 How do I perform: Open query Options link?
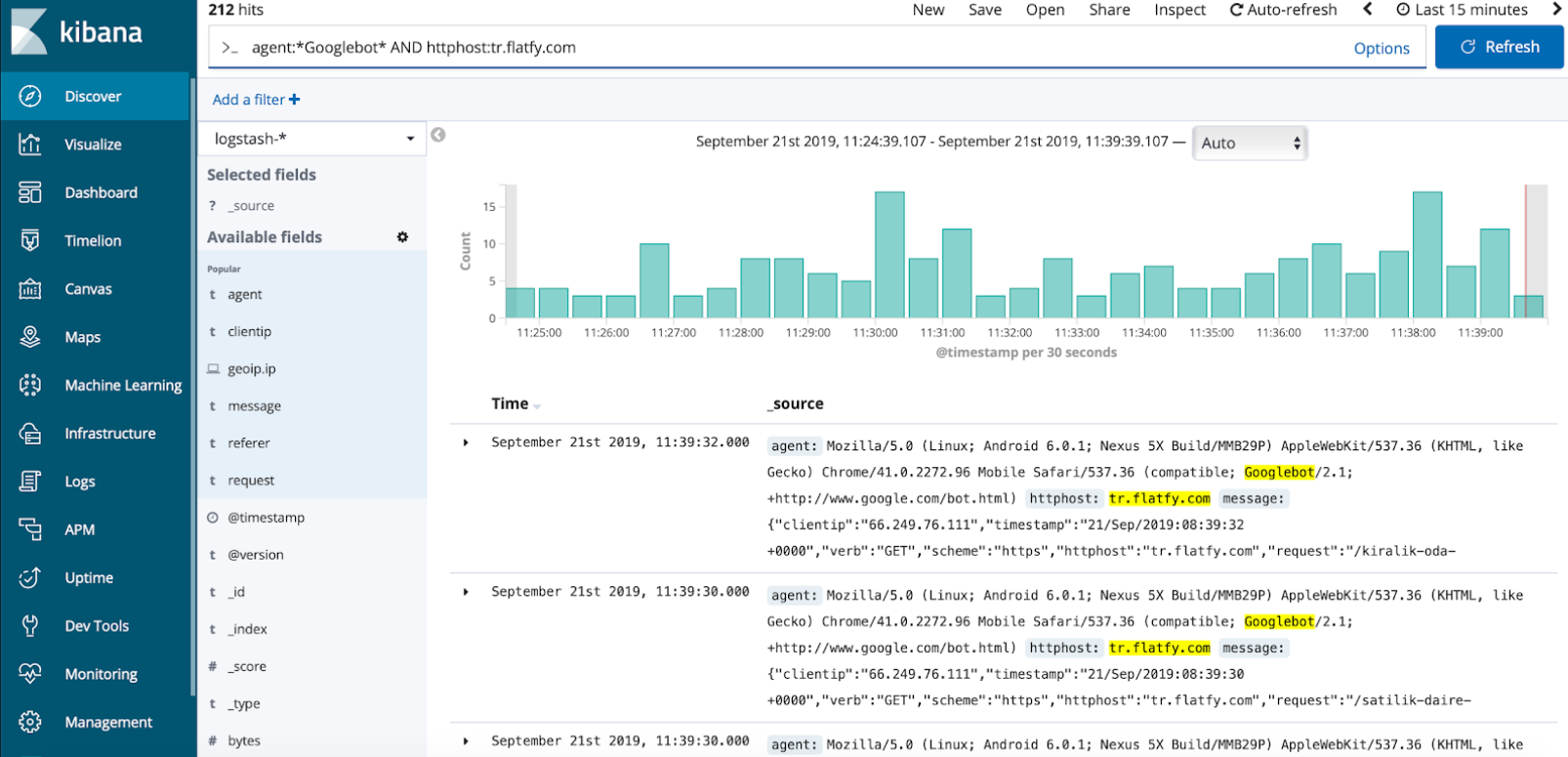coord(1382,48)
